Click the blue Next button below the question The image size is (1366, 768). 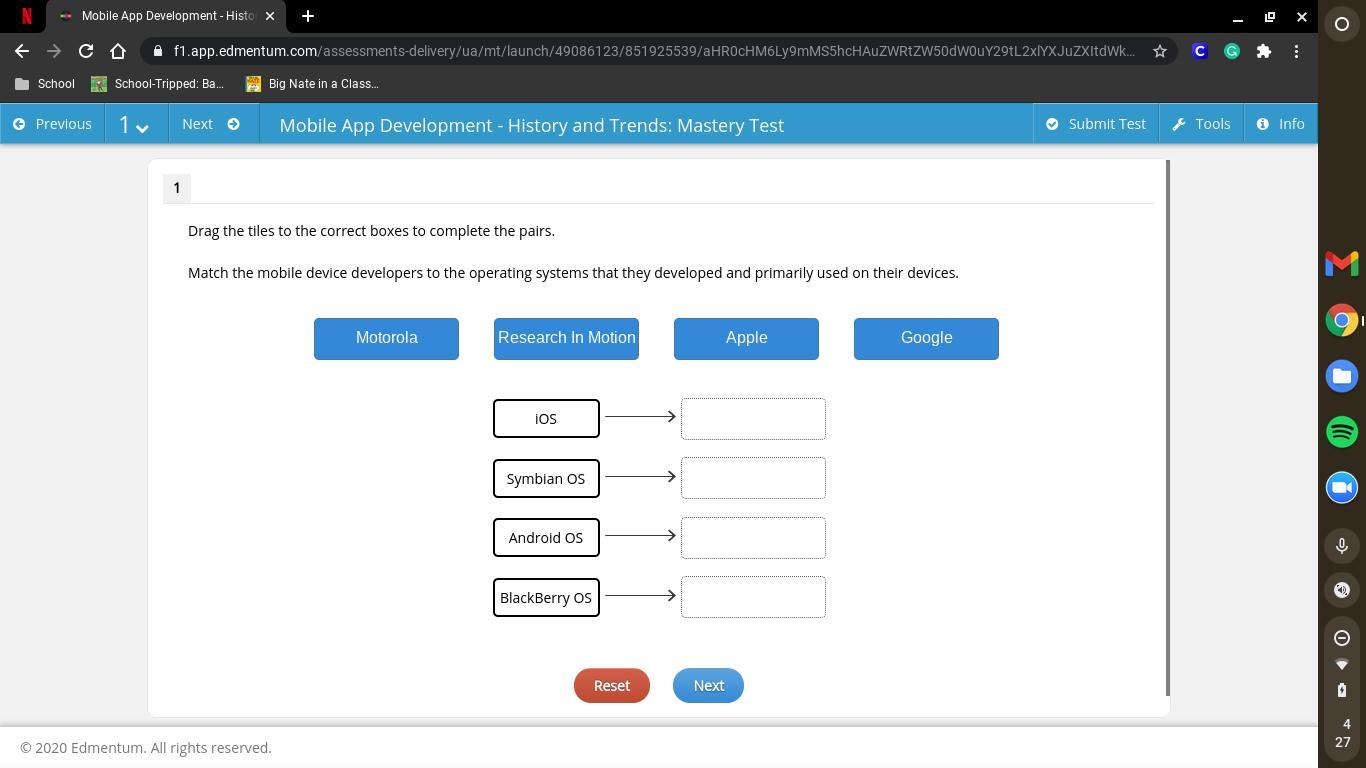click(x=708, y=686)
